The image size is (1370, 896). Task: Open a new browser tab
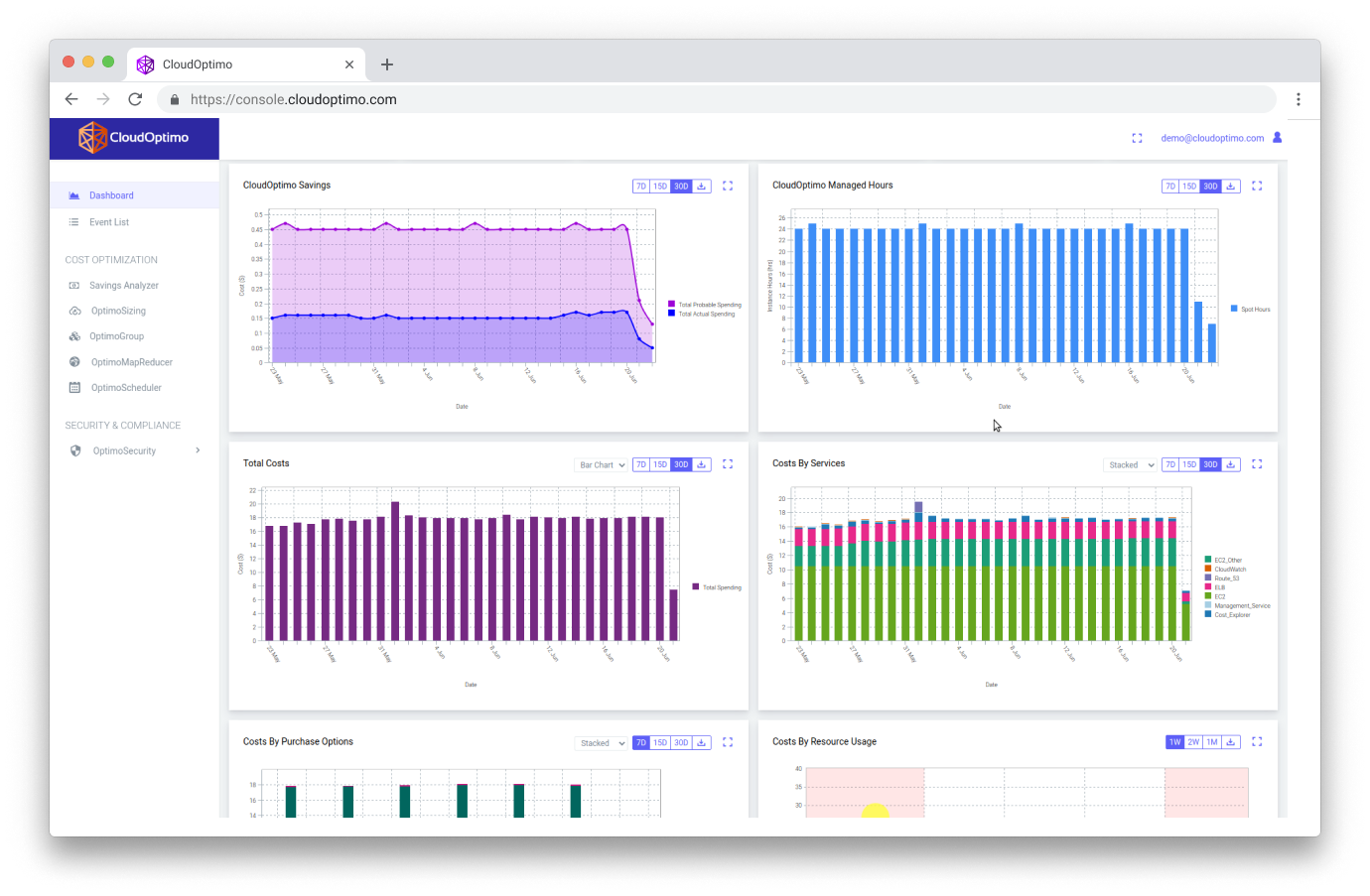tap(387, 64)
